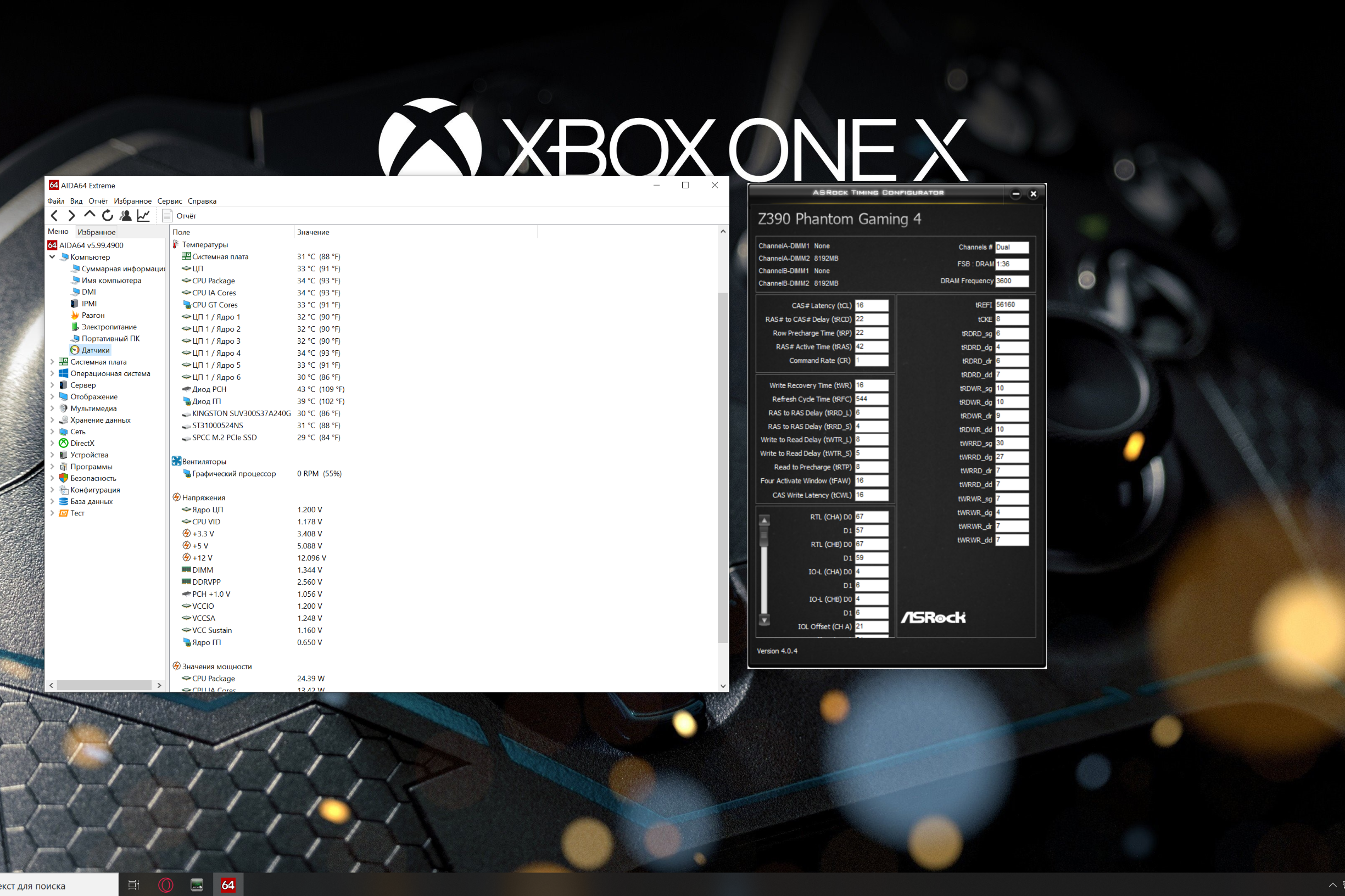The width and height of the screenshot is (1345, 896).
Task: Click the ASRock timing list scroll down arrow
Action: pyautogui.click(x=764, y=620)
